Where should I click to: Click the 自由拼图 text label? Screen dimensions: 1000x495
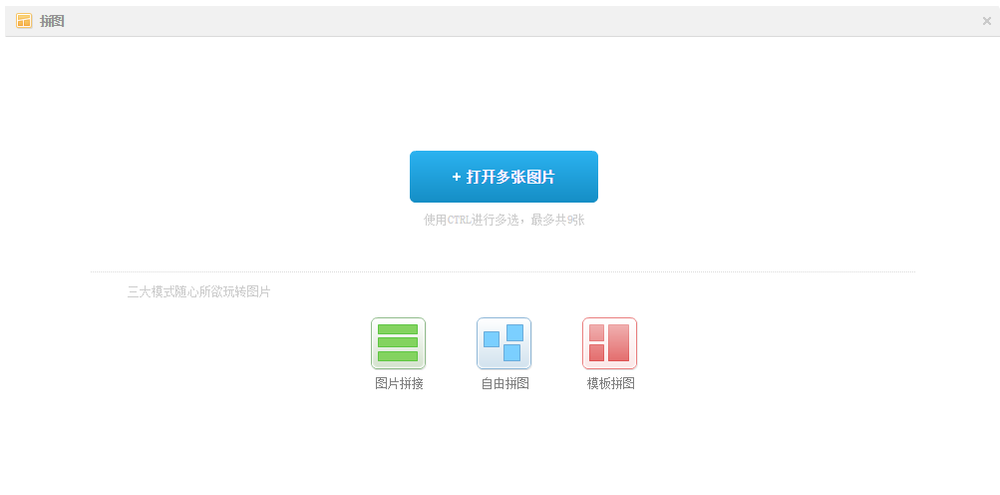[505, 383]
